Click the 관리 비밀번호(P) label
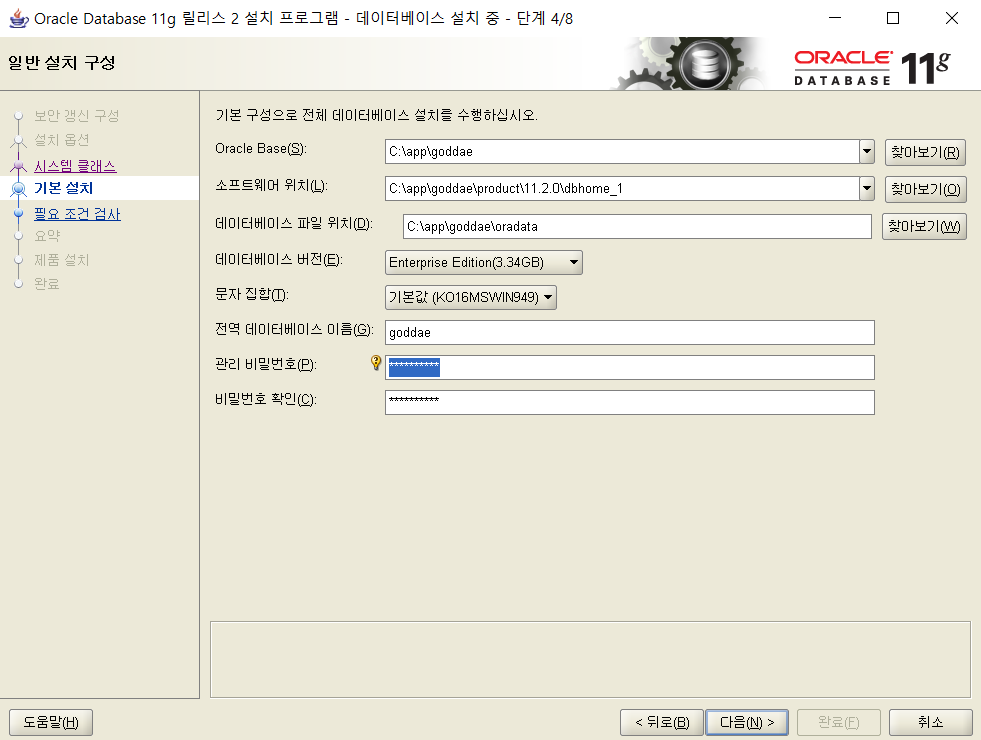 pos(266,364)
